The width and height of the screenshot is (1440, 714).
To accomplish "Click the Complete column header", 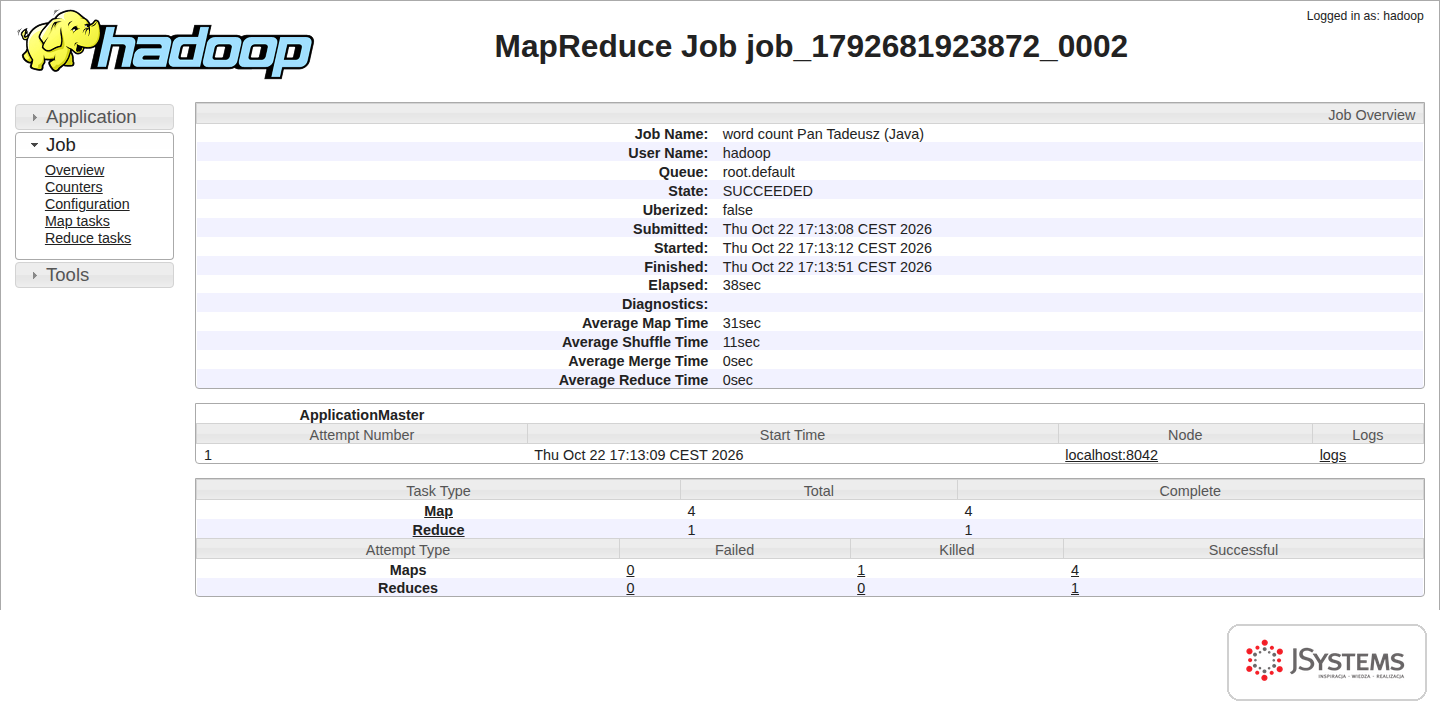I will [x=1190, y=491].
